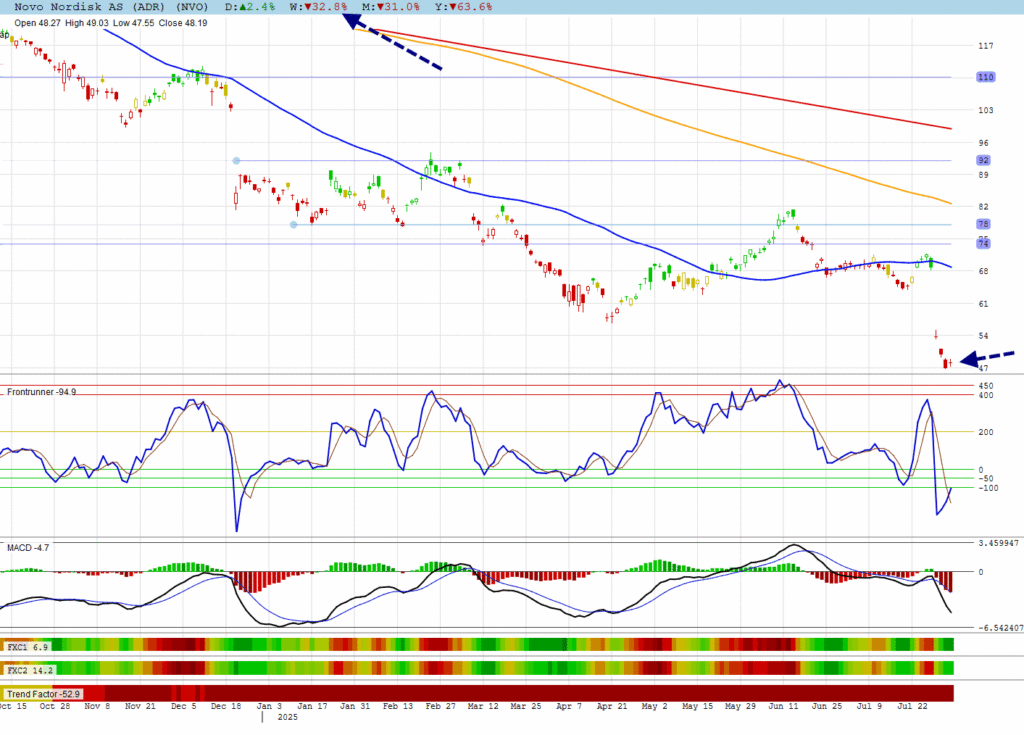Click the Novo Nordisk AS (ADR) (NVO) title
The height and width of the screenshot is (735, 1024).
[x=111, y=7]
